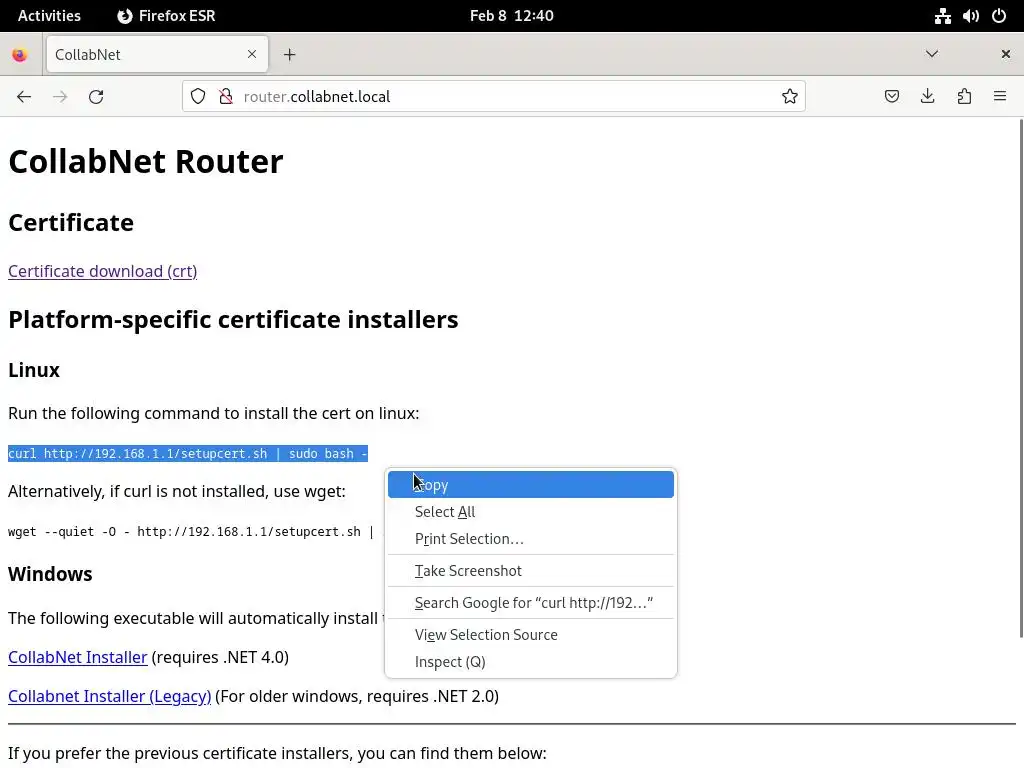Screen dimensions: 1024x768
Task: Open the Pocket save icon
Action: (891, 97)
